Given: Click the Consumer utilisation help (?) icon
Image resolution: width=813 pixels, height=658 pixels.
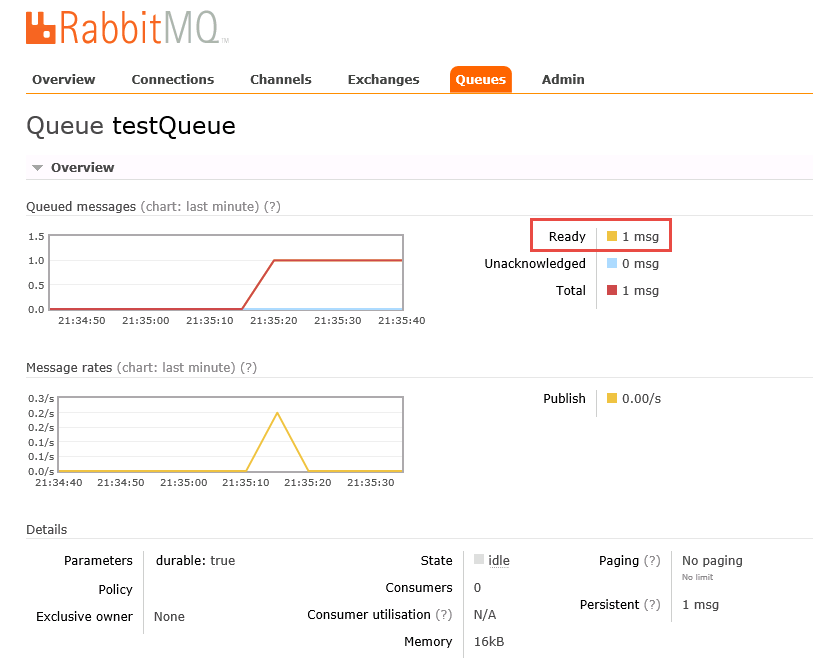Looking at the screenshot, I should point(444,614).
